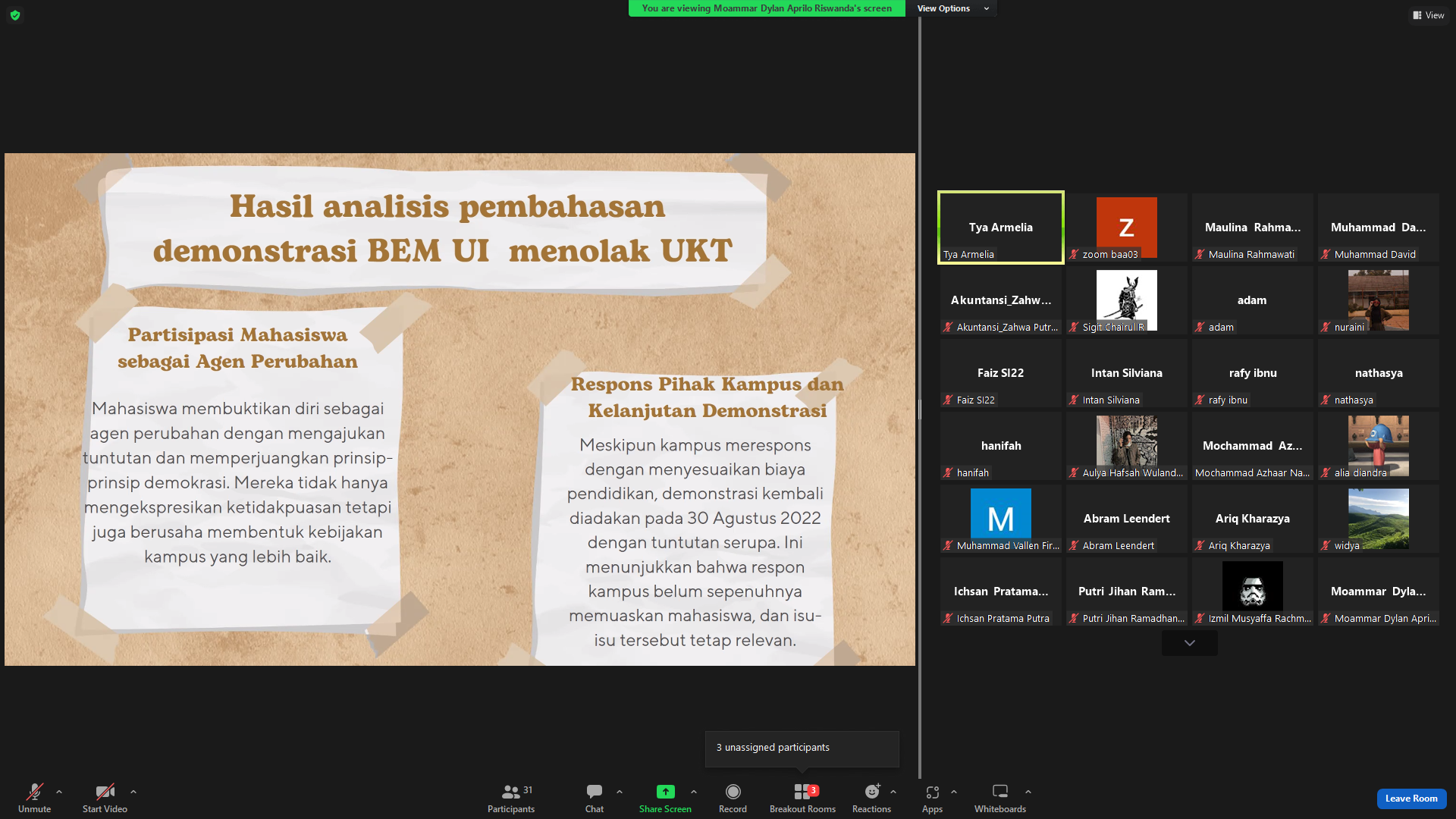Click the muted mic icon beside Ichsan Pratama Putra

(x=948, y=619)
